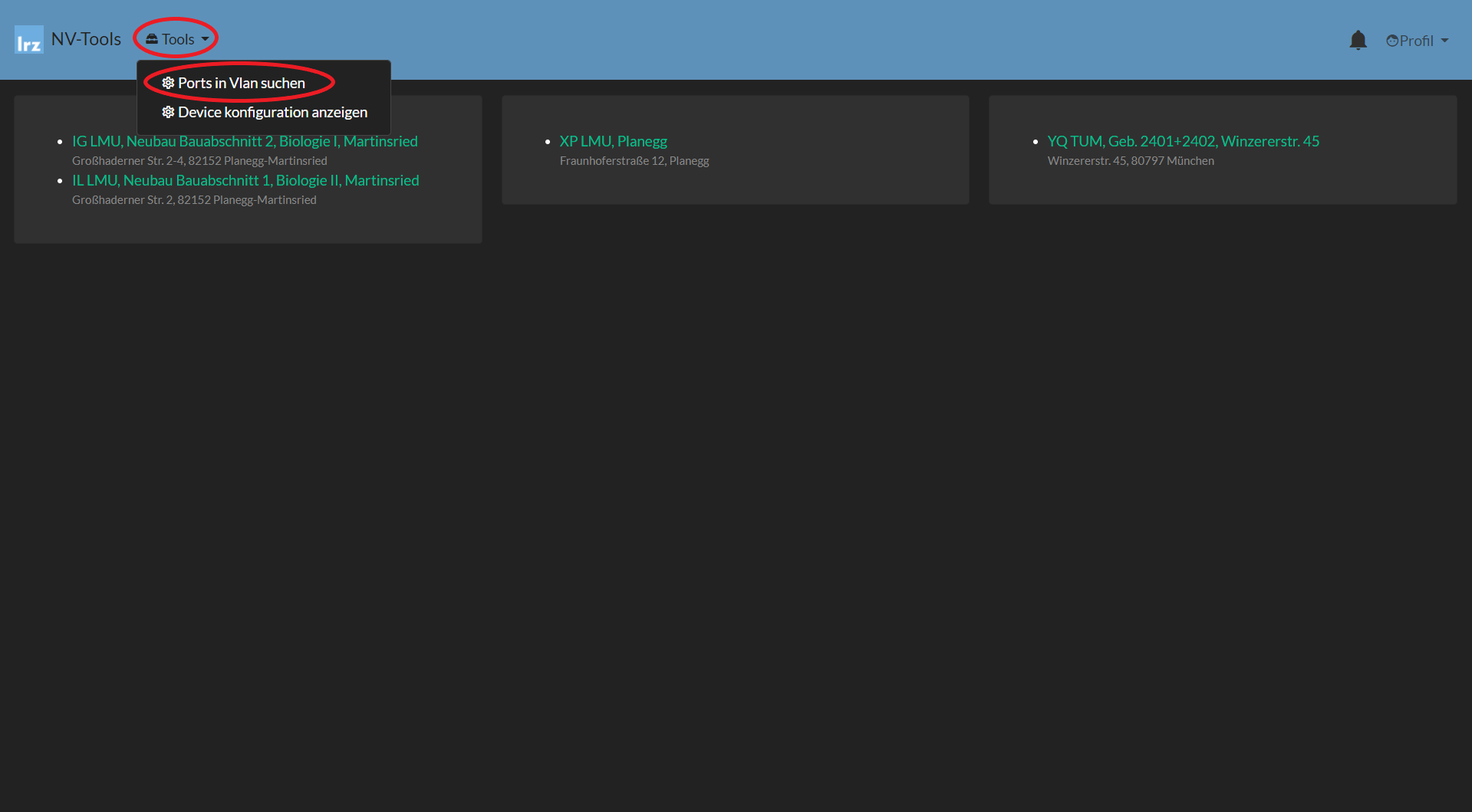Go to NV-Tools home title

point(86,39)
